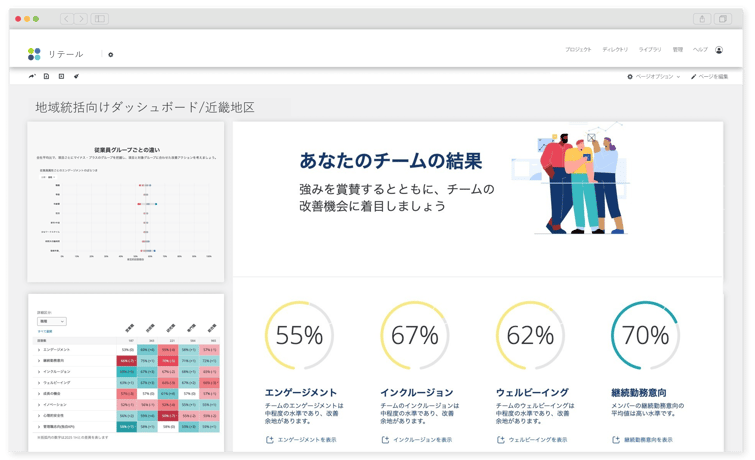Go back with the browser back arrow

(66, 19)
